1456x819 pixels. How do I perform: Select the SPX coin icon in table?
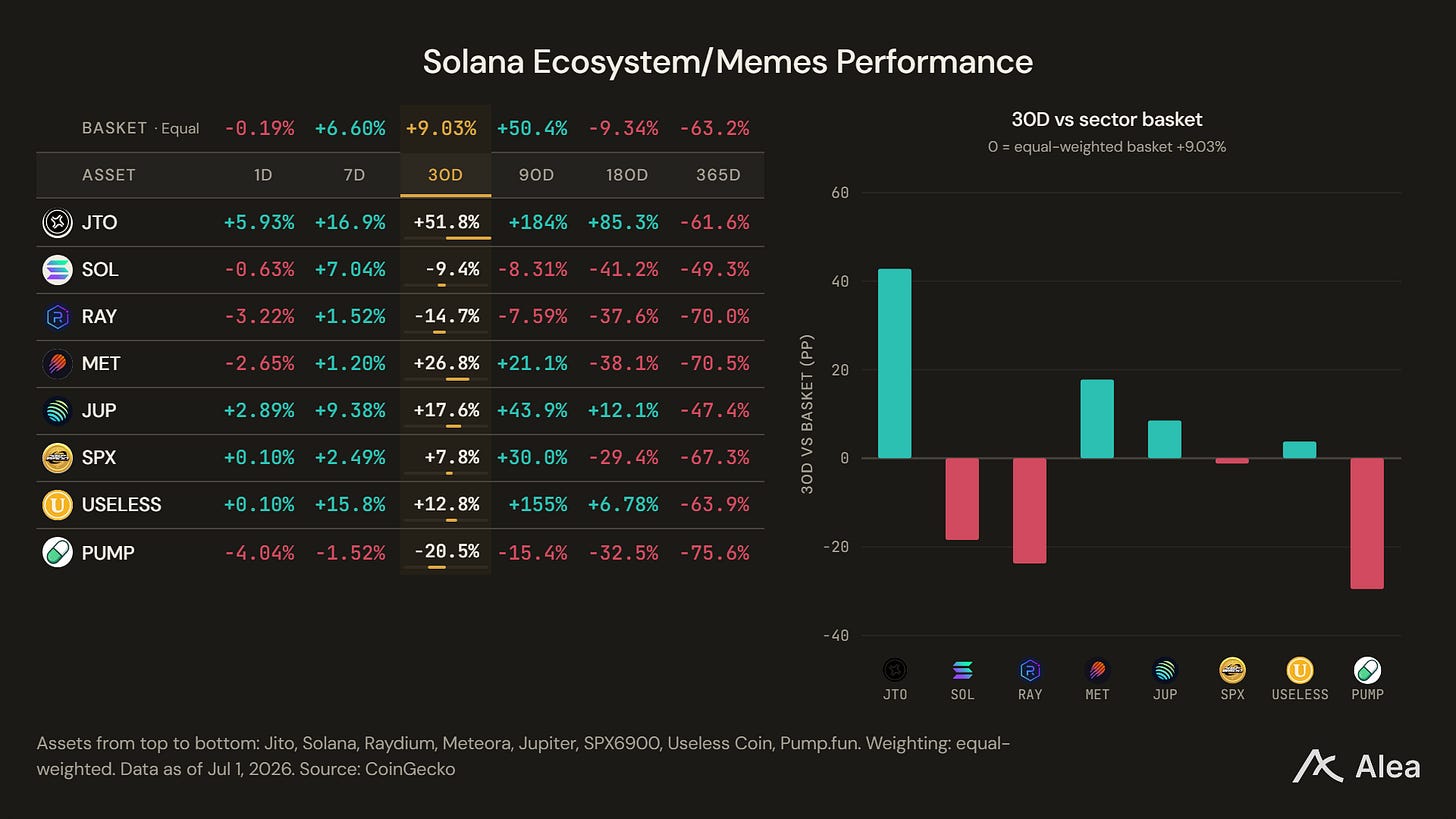[x=57, y=458]
